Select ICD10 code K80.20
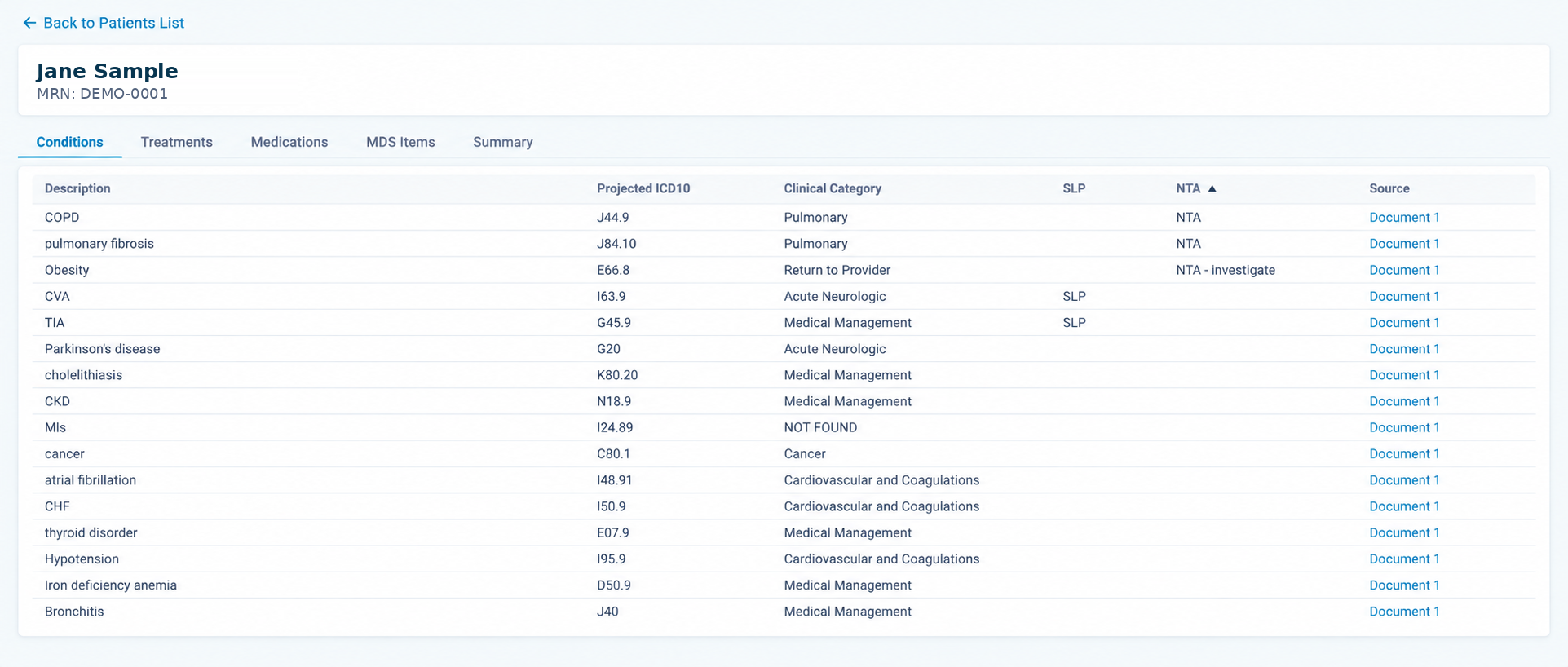Image resolution: width=1568 pixels, height=667 pixels. tap(617, 375)
